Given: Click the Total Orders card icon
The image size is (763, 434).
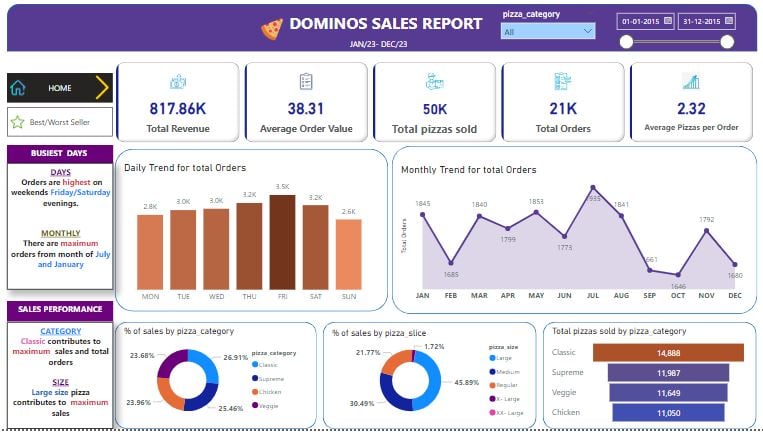Looking at the screenshot, I should 563,82.
